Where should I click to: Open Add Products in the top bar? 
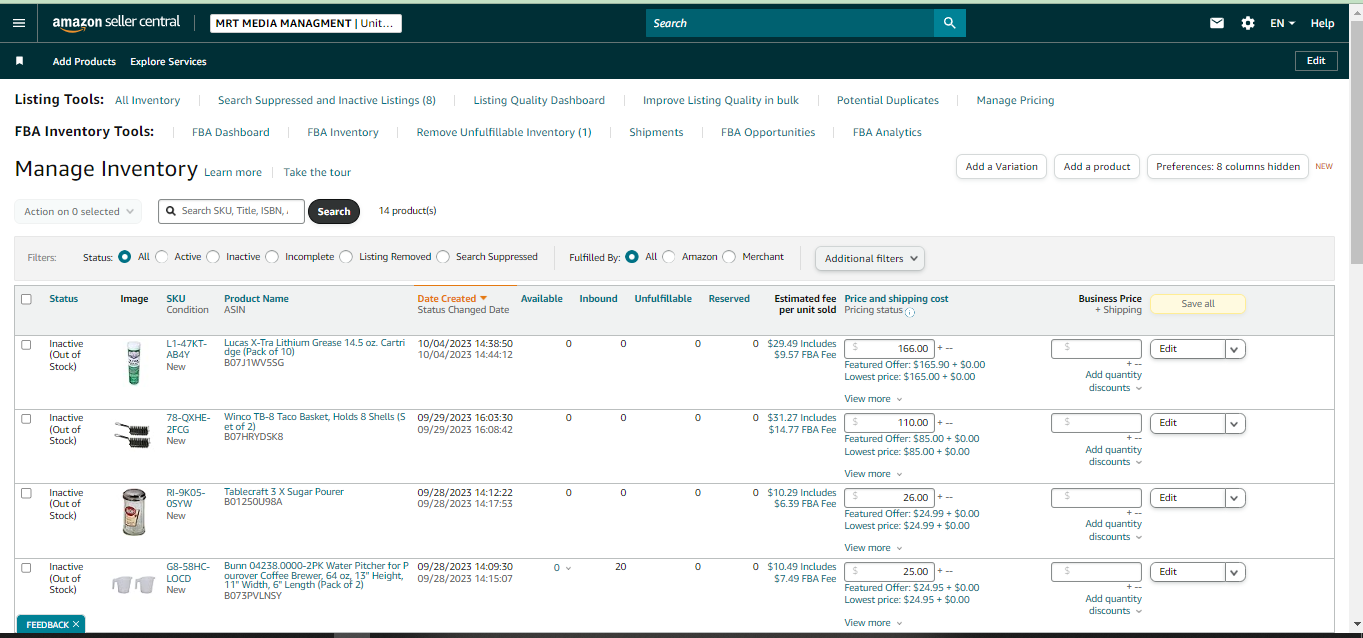[84, 61]
